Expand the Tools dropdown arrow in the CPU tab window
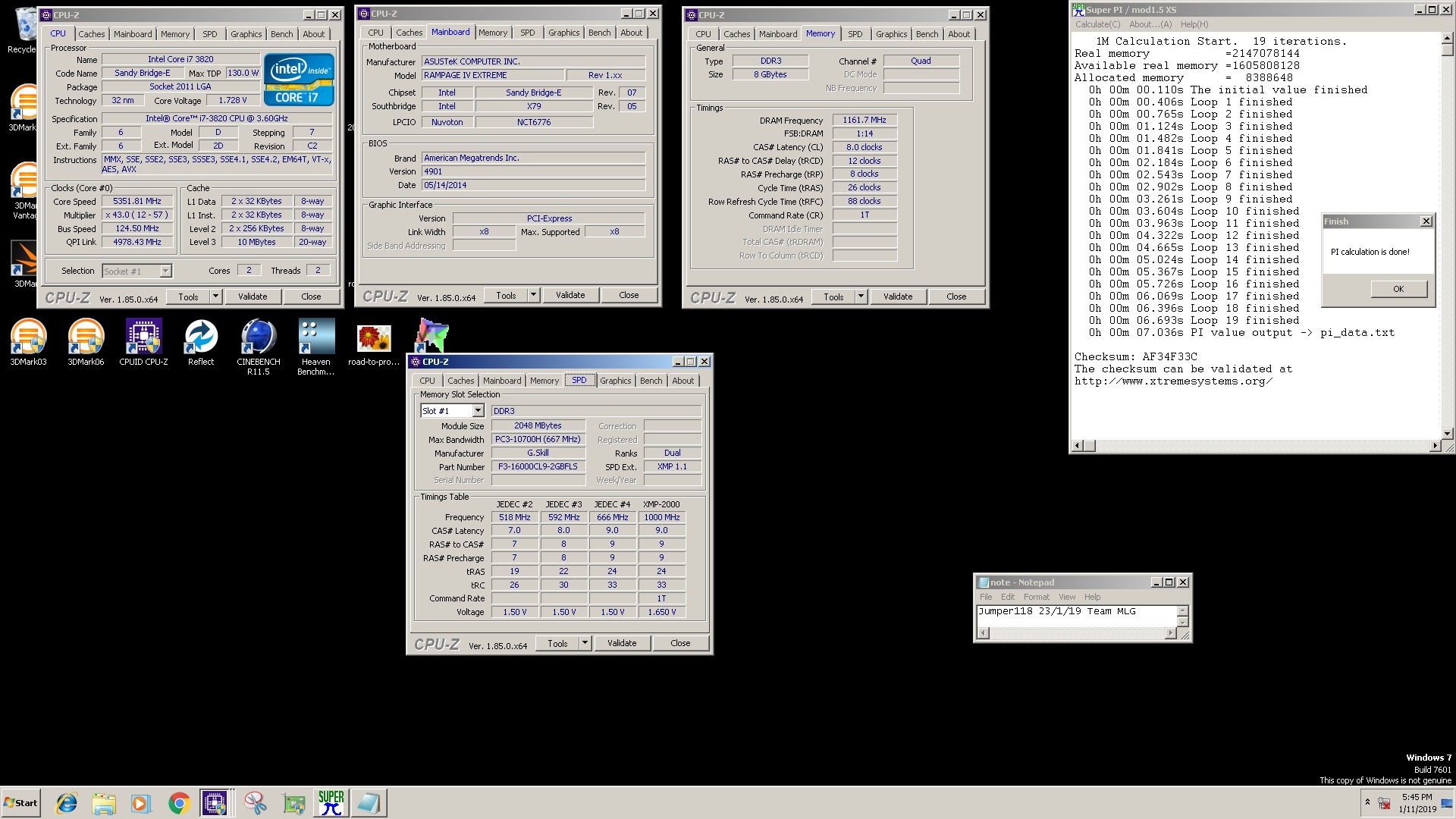1456x819 pixels. pyautogui.click(x=215, y=297)
